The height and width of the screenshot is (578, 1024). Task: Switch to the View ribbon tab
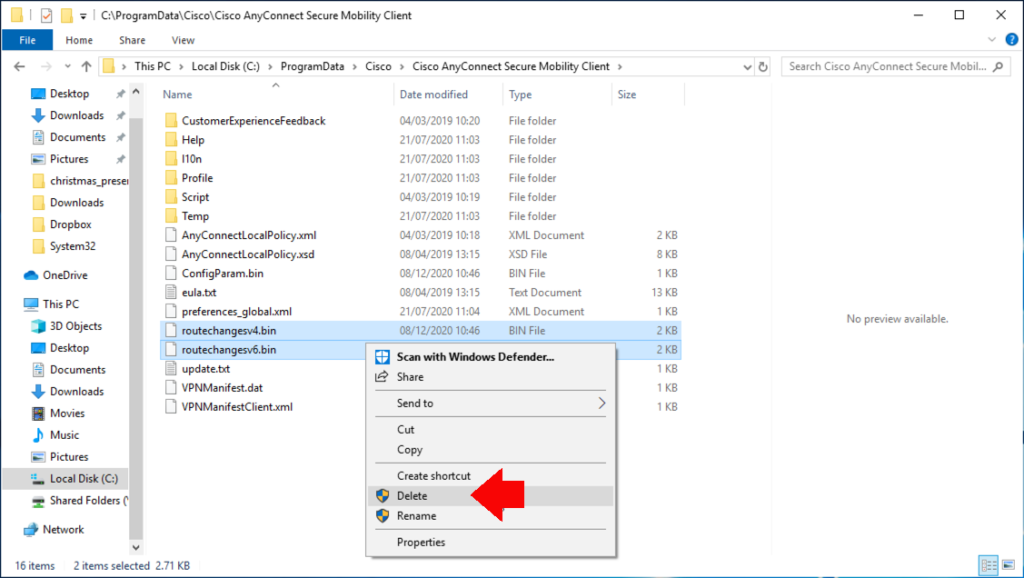(184, 40)
